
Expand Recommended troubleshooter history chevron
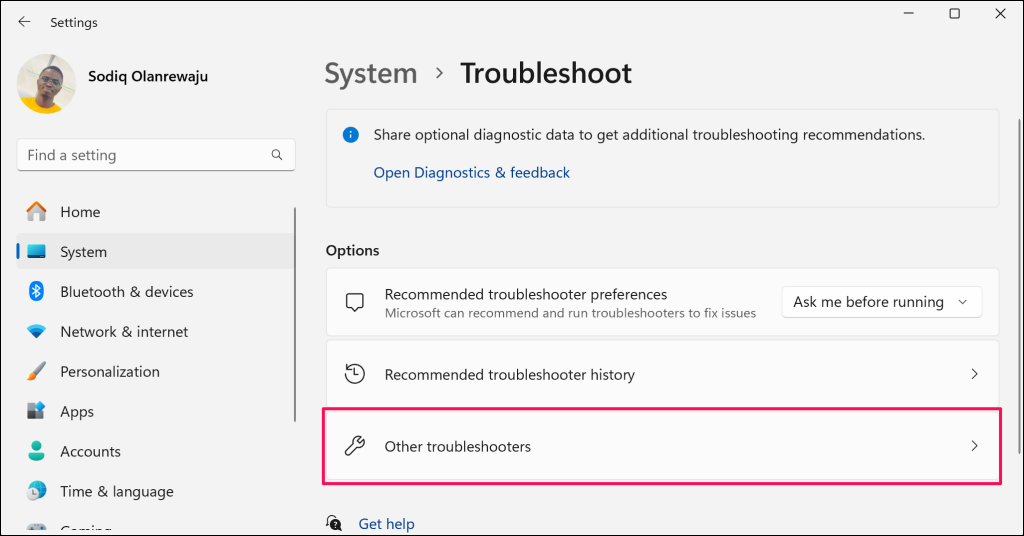[975, 374]
